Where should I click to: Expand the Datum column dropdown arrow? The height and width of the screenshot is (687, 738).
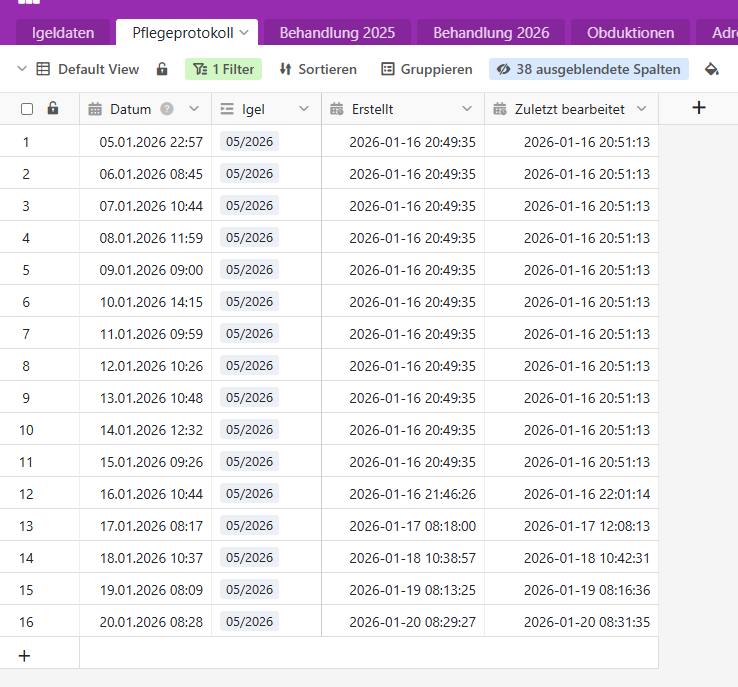pos(194,109)
